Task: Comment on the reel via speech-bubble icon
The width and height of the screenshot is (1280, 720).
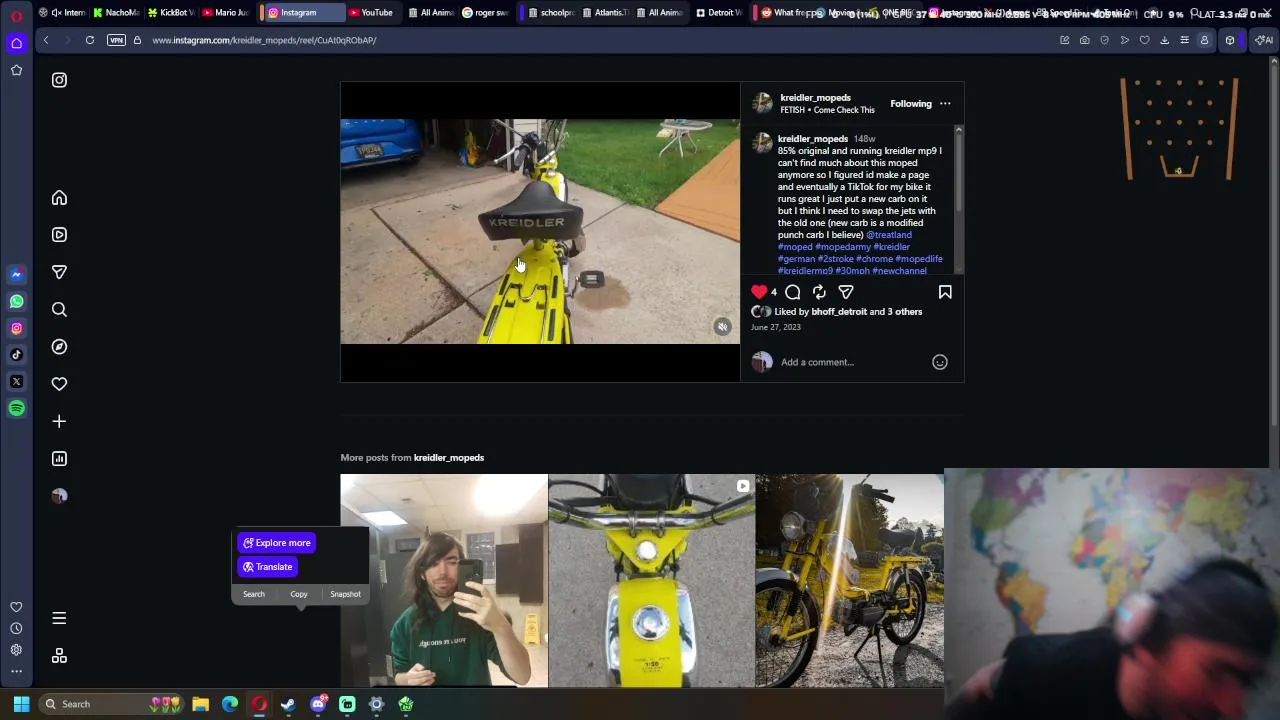Action: click(x=793, y=292)
